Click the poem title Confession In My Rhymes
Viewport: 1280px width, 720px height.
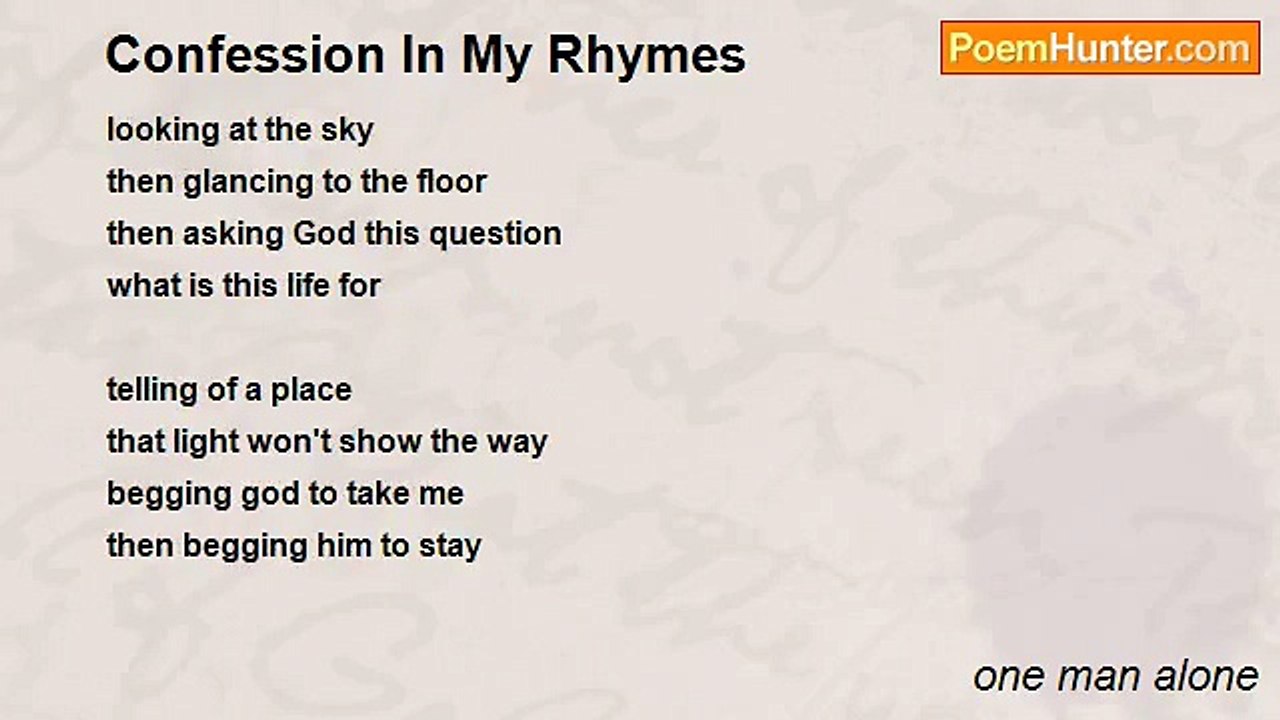425,56
